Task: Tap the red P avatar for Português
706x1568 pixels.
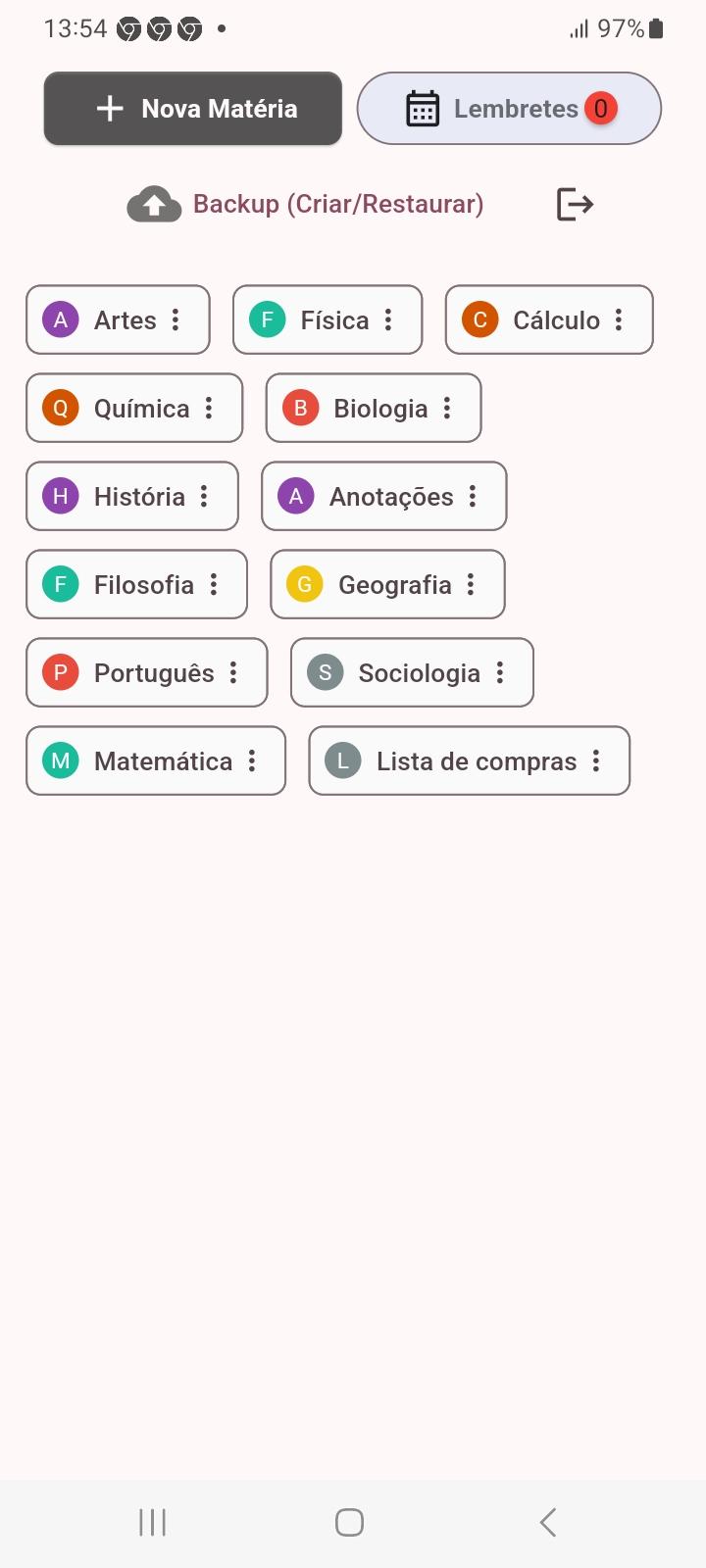Action: click(x=61, y=673)
